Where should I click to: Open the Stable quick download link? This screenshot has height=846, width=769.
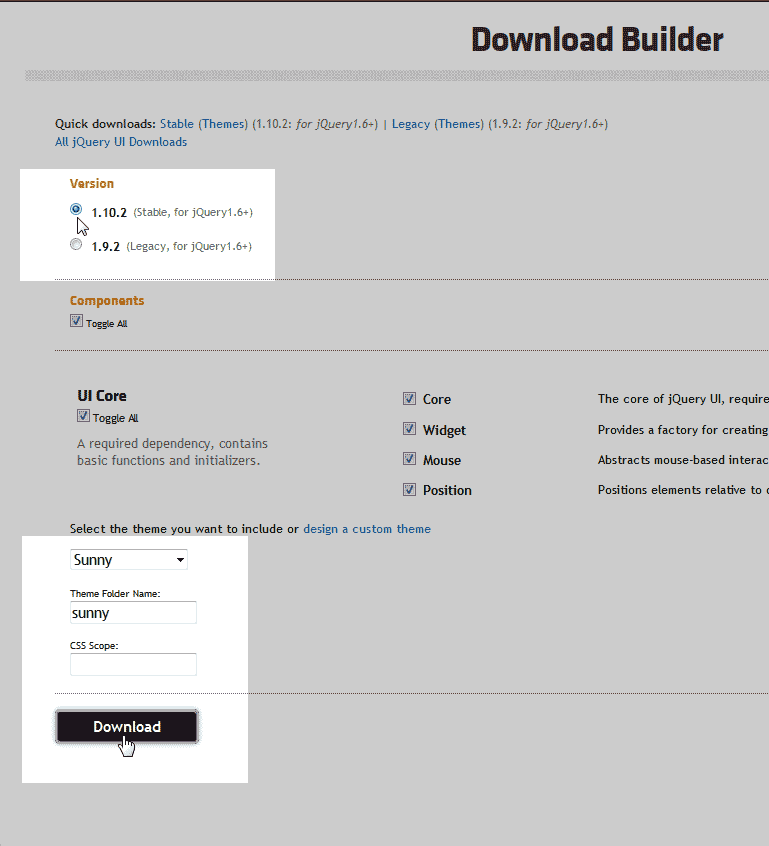pos(176,124)
